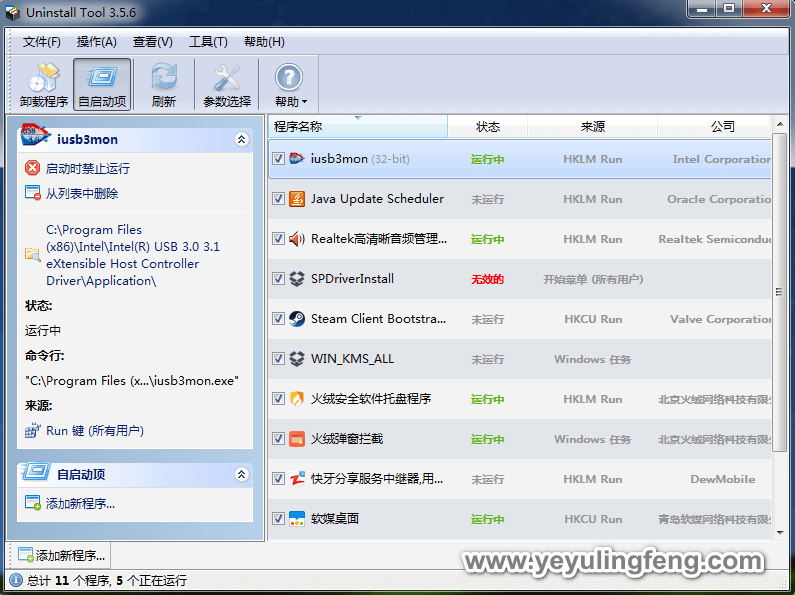This screenshot has width=795, height=595.
Task: Uncheck the WIN_KMS_ALL checkbox
Action: pyautogui.click(x=278, y=359)
